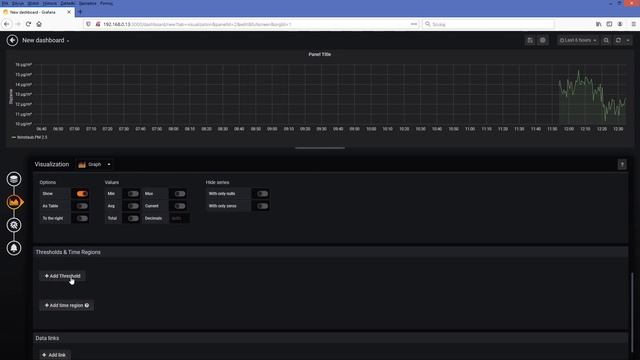
Task: Open the General settings gear icon
Action: click(14, 225)
